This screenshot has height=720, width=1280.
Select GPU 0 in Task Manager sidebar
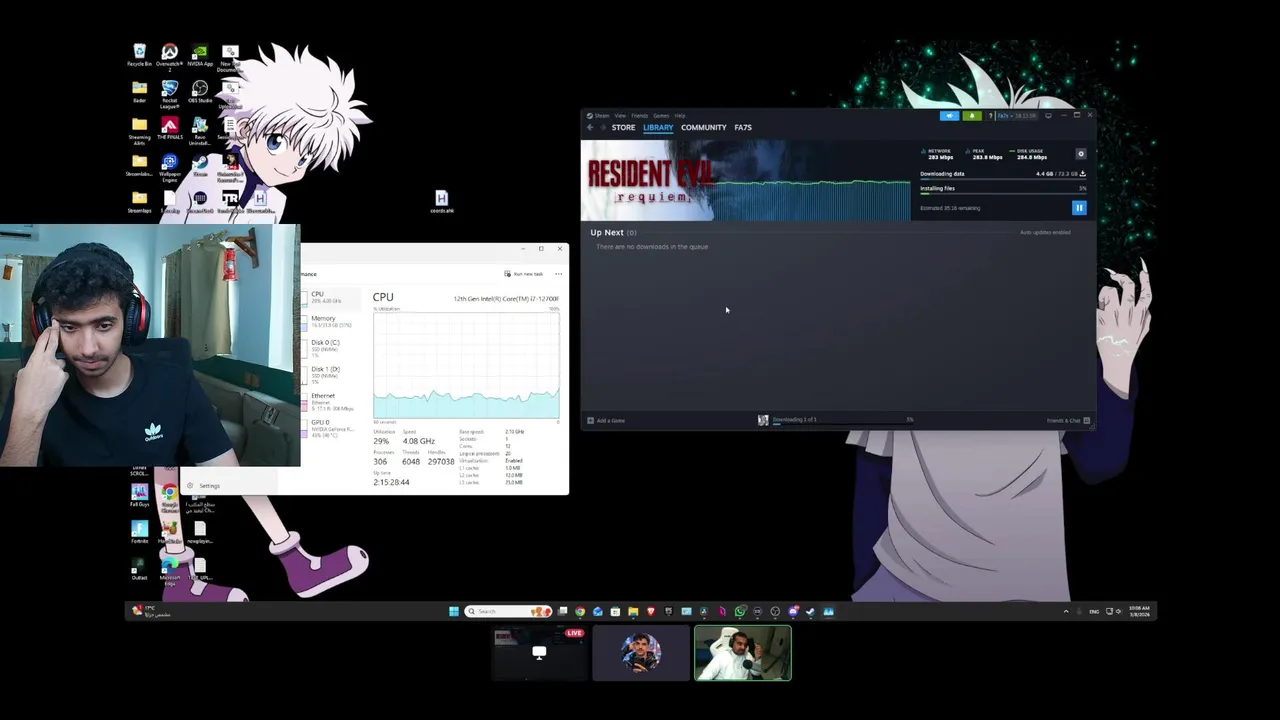point(329,428)
